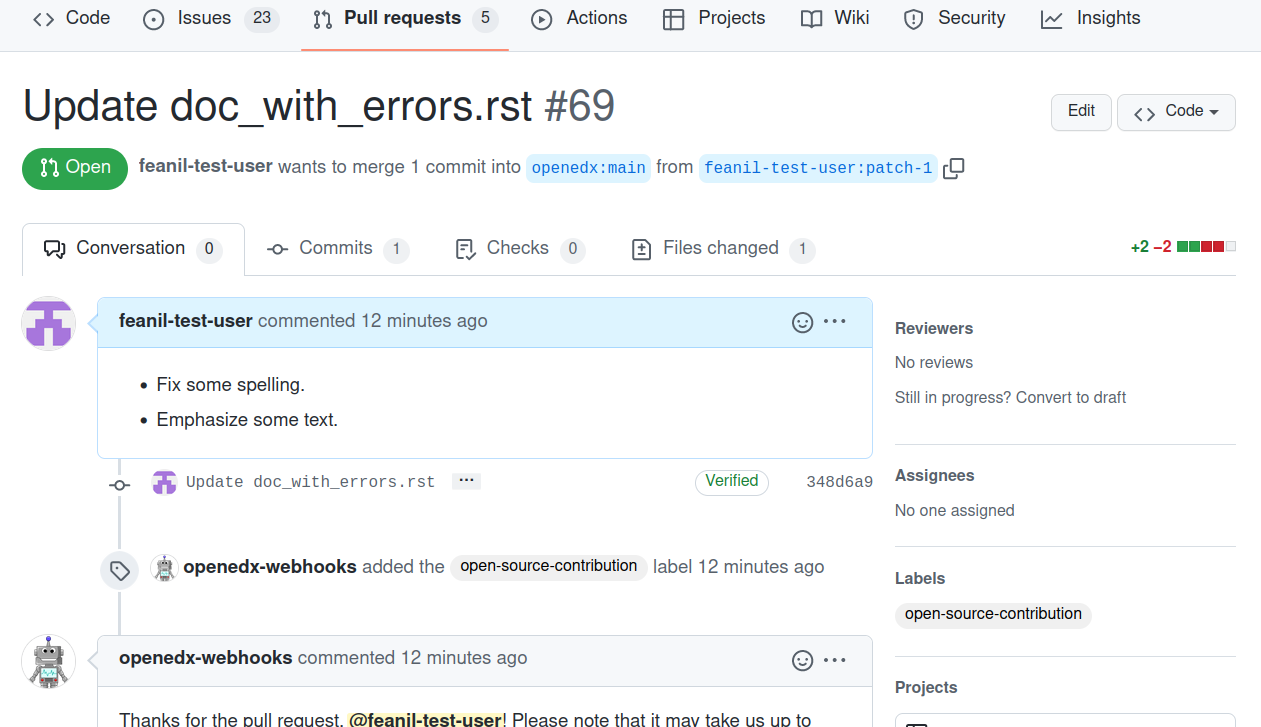
Task: Expand the truncated commit message ellipsis
Action: 466,480
